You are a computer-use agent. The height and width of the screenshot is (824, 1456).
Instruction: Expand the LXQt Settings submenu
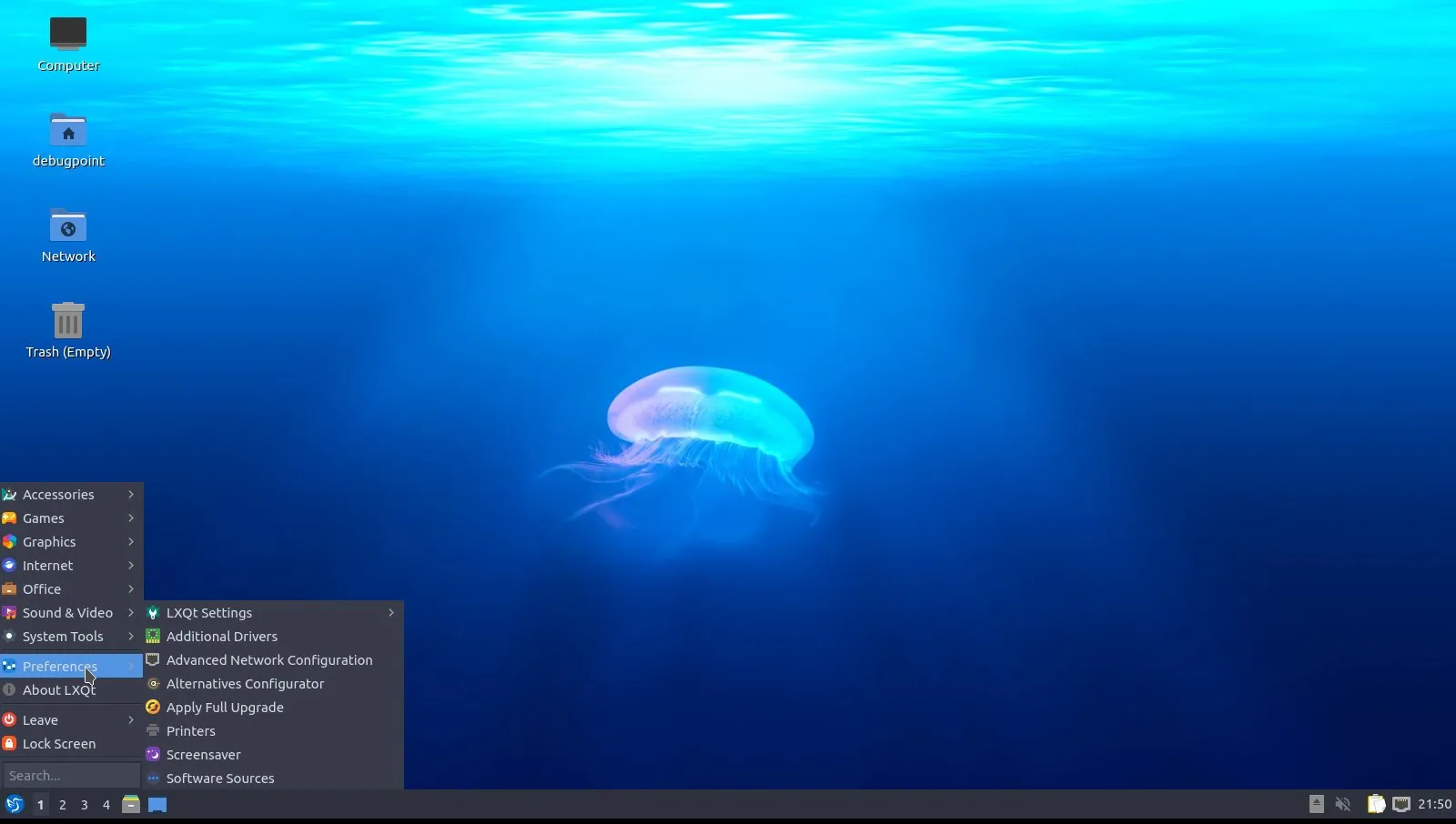(x=207, y=612)
